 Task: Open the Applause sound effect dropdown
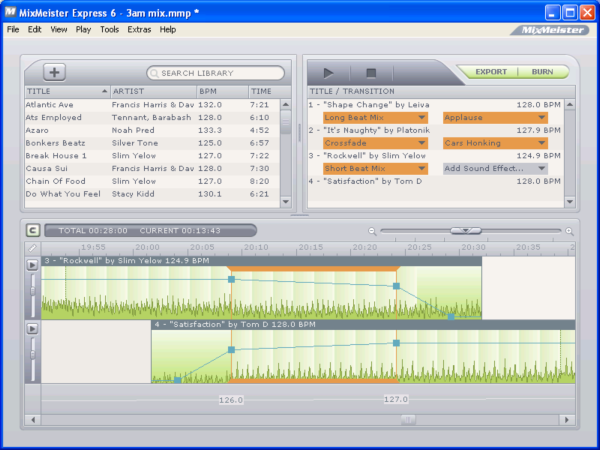click(495, 117)
